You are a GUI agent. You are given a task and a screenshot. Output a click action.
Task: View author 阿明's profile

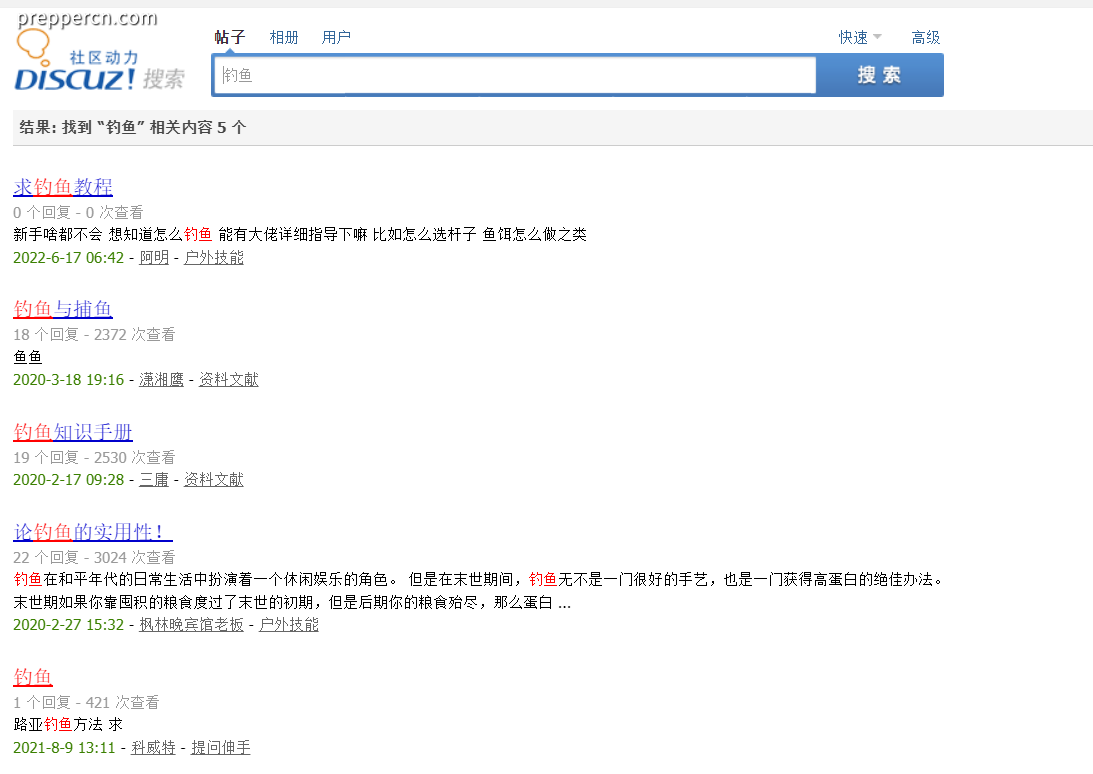(154, 257)
